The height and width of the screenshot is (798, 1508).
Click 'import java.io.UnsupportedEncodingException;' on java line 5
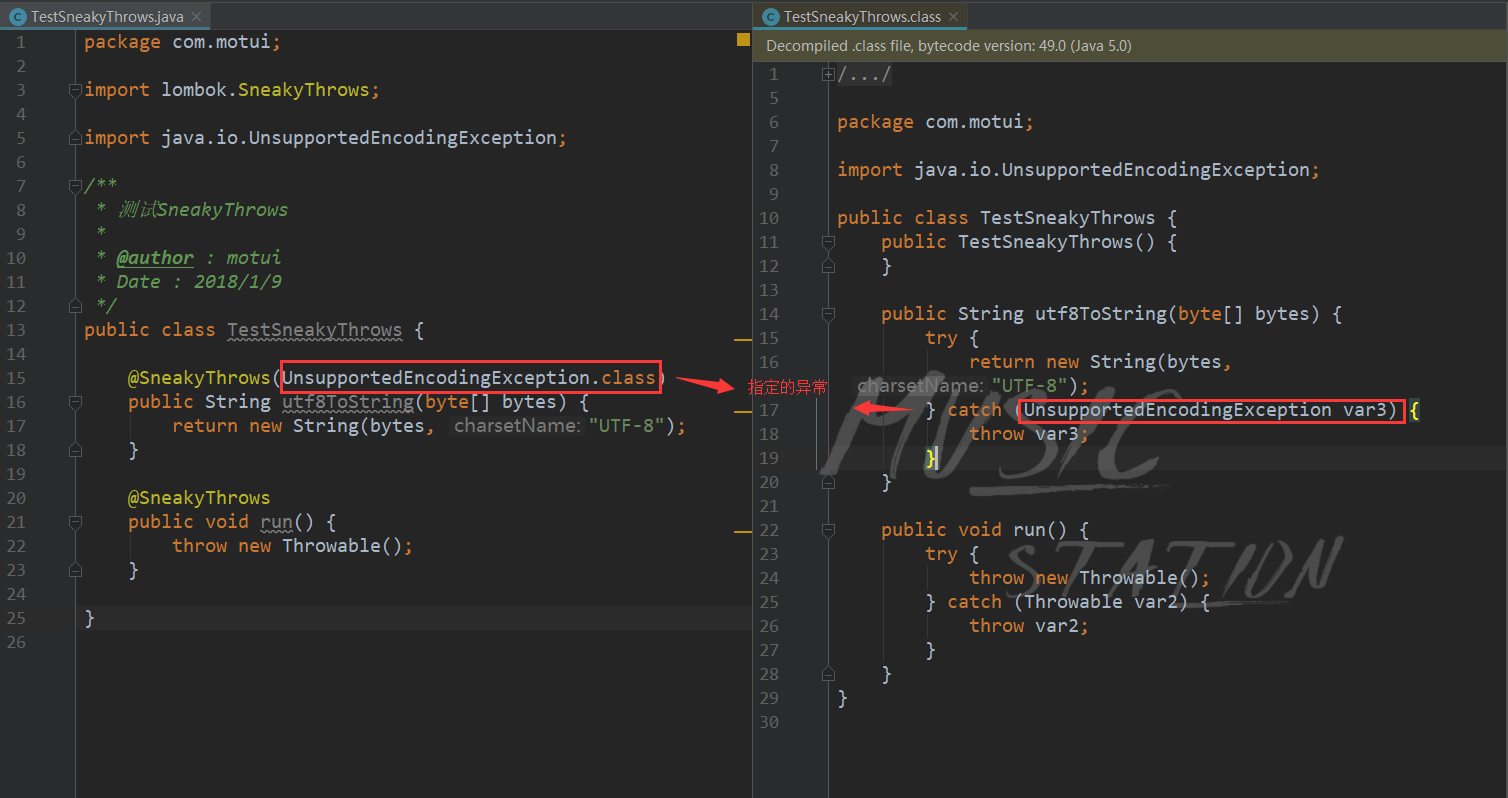325,138
